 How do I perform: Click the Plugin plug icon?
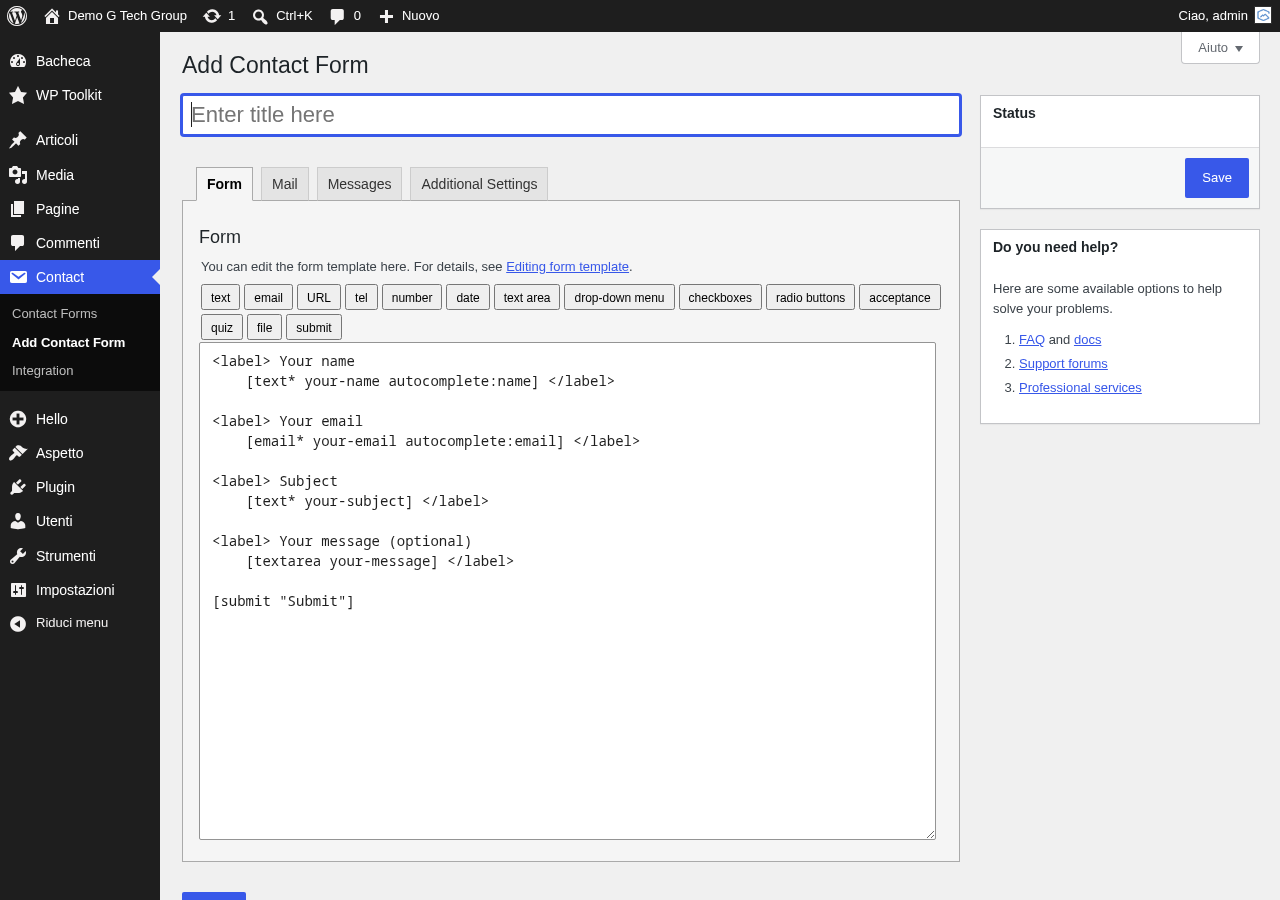tap(18, 487)
